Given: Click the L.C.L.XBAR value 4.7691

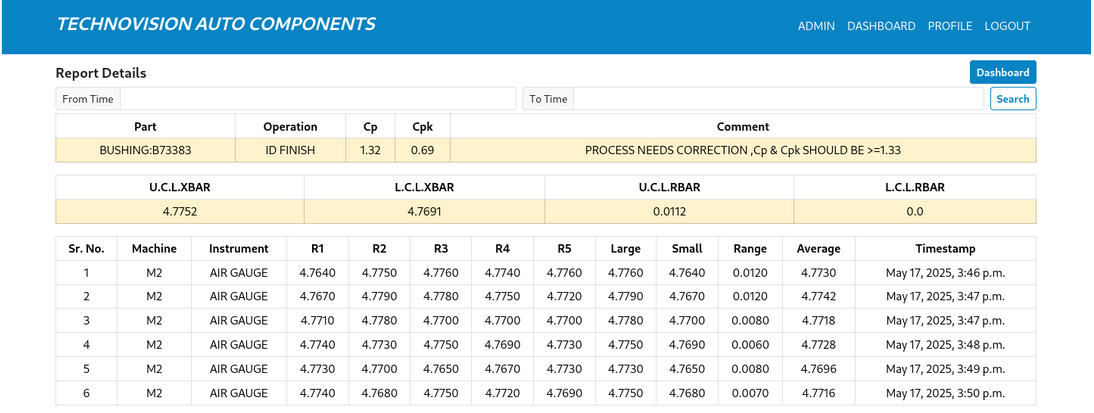Looking at the screenshot, I should click(424, 211).
